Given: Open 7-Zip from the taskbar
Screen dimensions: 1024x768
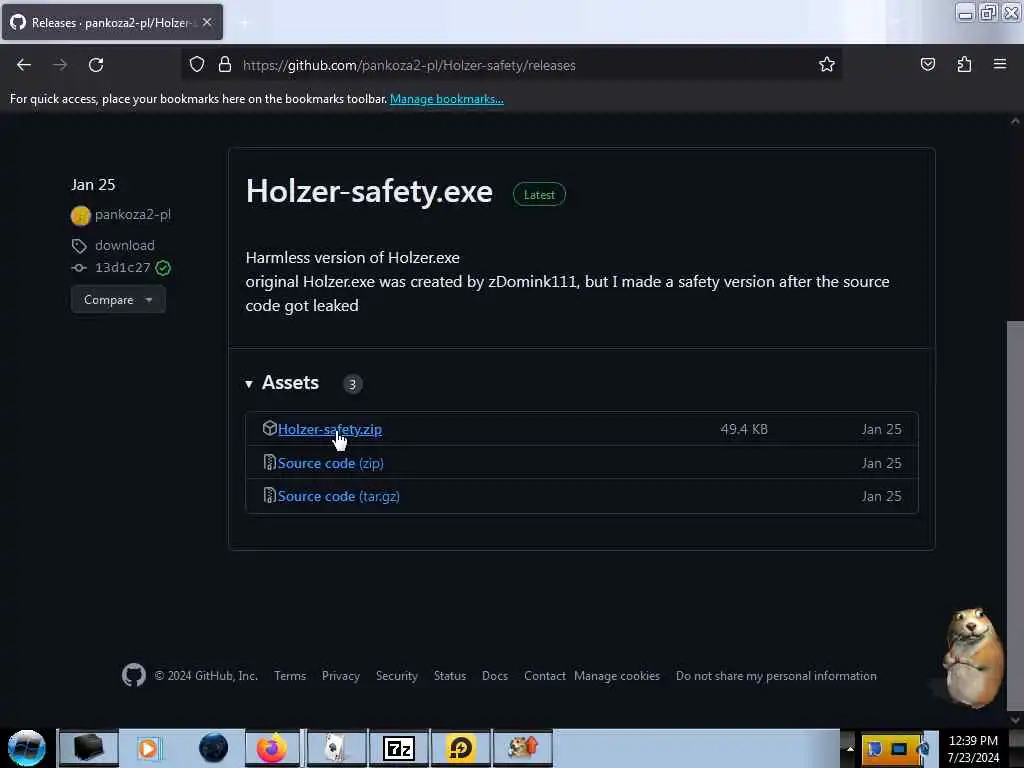Looking at the screenshot, I should tap(399, 748).
